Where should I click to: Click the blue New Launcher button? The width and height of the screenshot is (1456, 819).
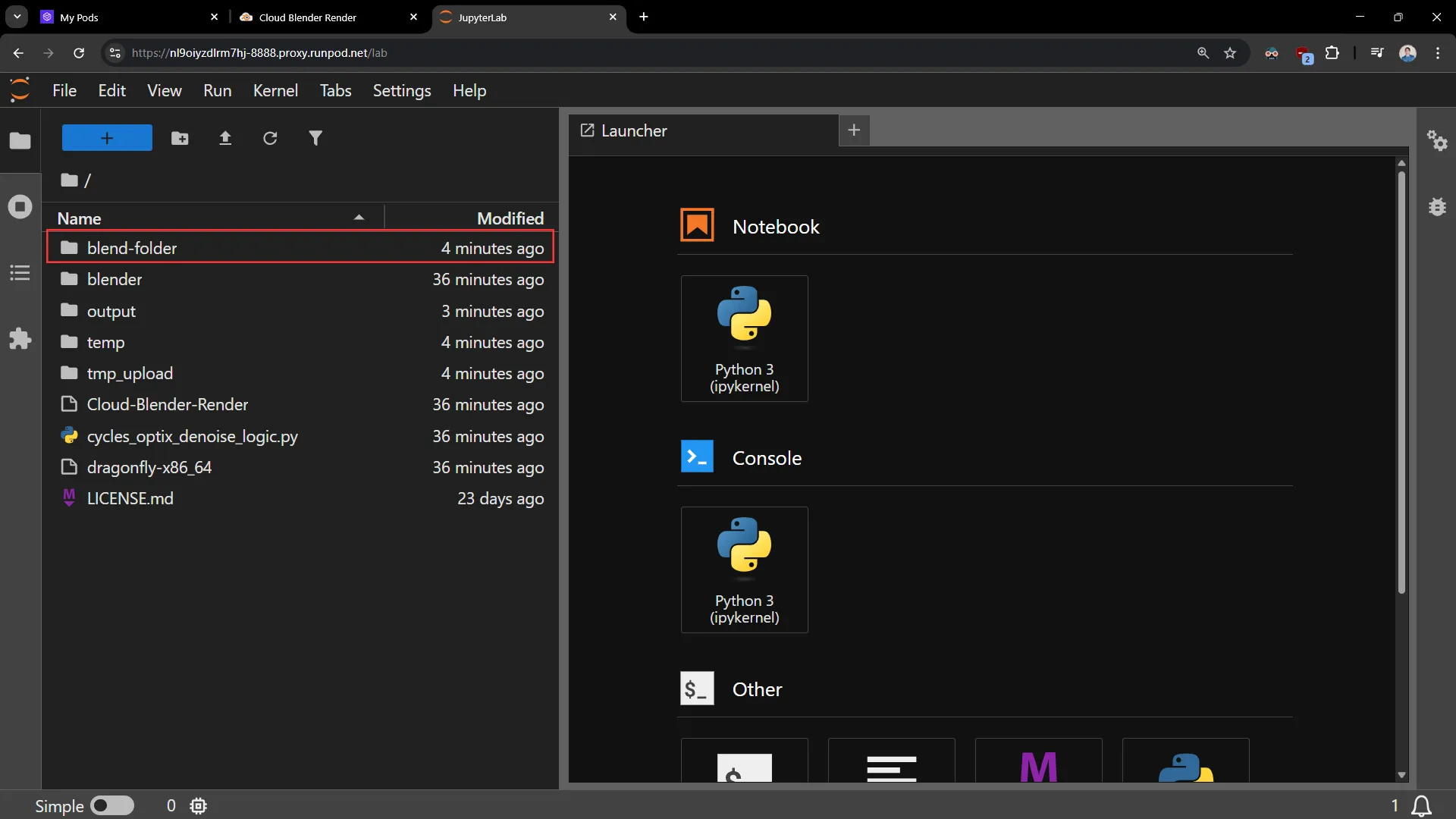coord(107,138)
